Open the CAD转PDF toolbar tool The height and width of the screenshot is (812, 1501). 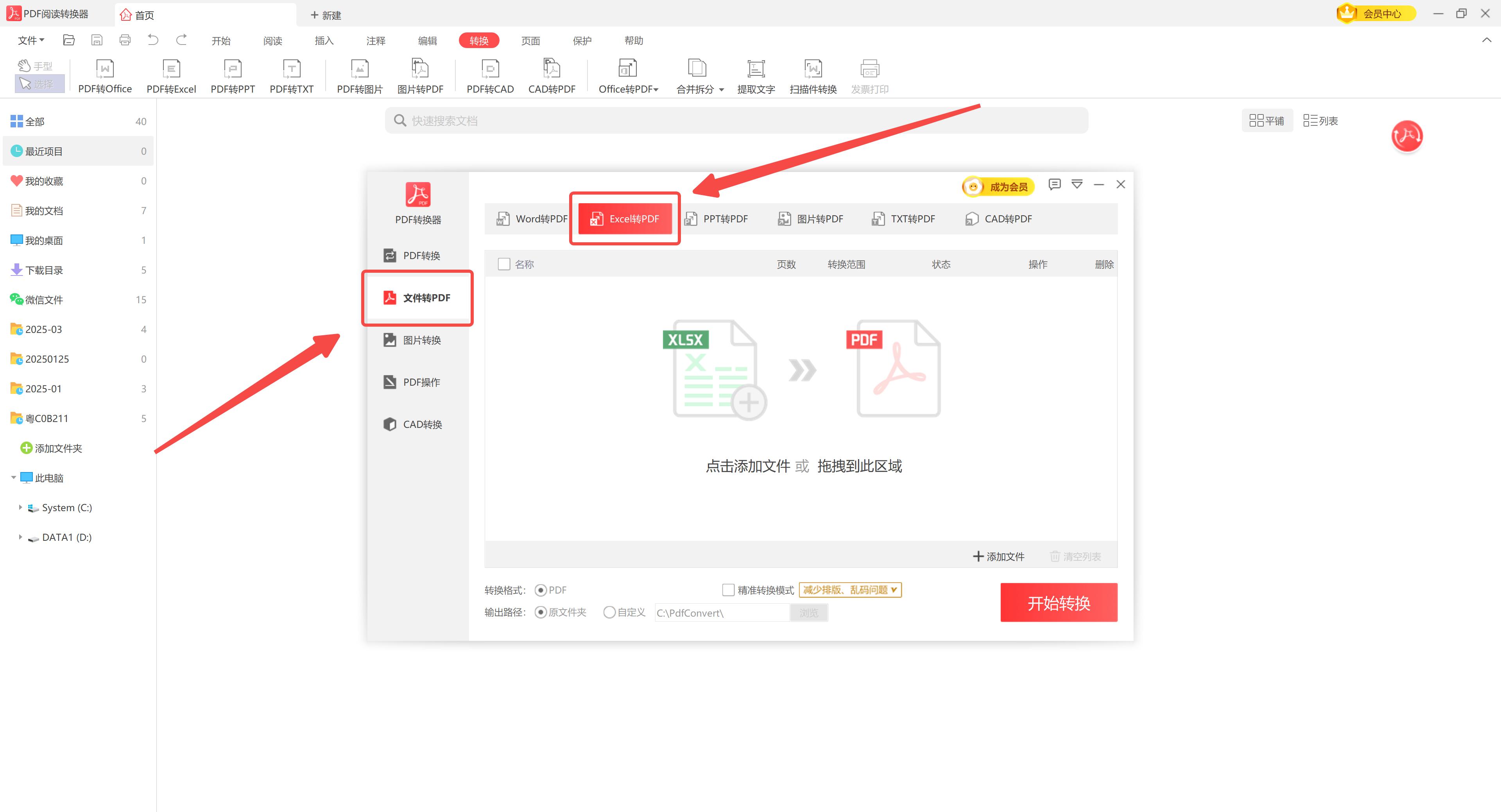pyautogui.click(x=552, y=76)
